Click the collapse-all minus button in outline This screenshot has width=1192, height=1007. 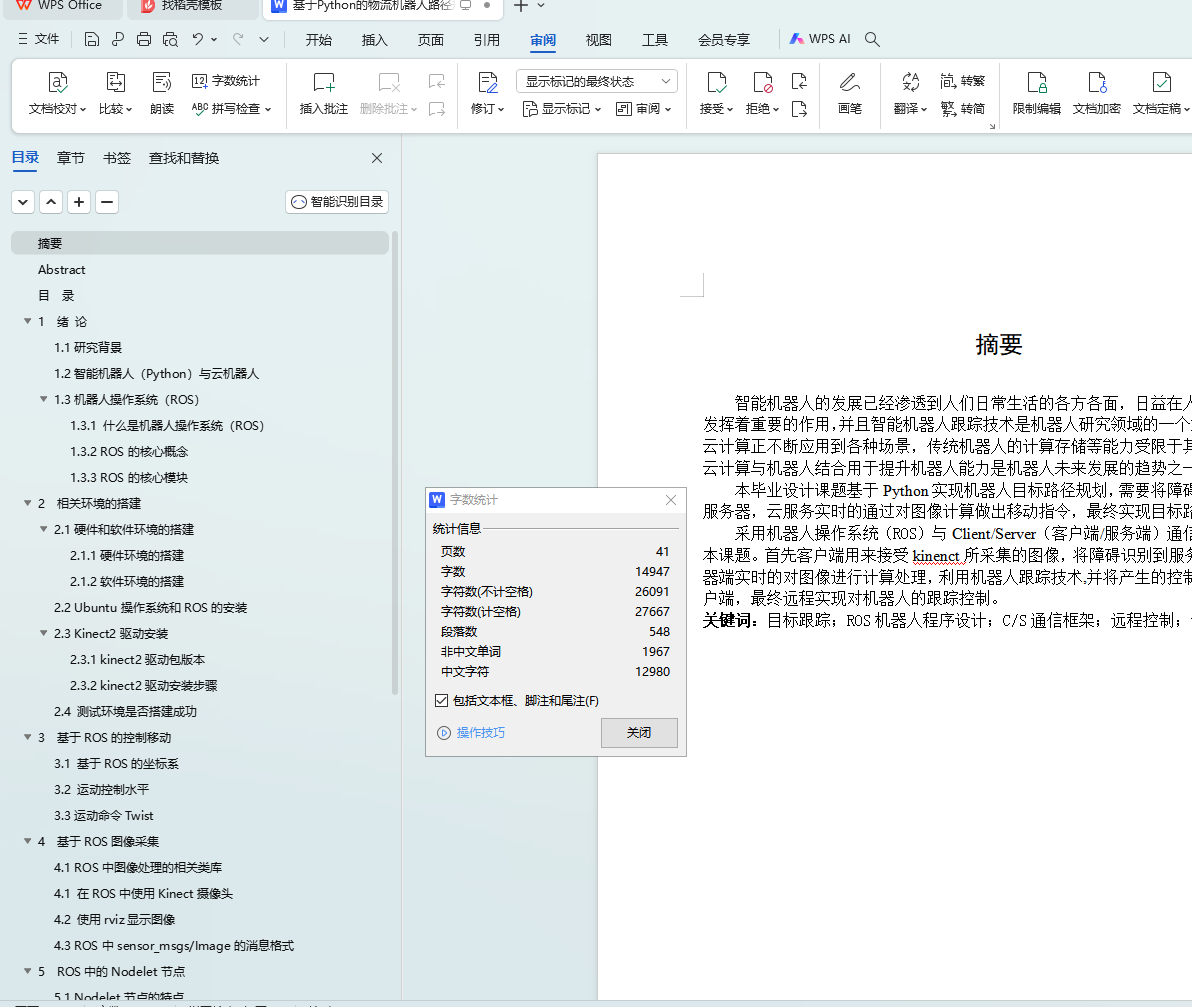[107, 202]
